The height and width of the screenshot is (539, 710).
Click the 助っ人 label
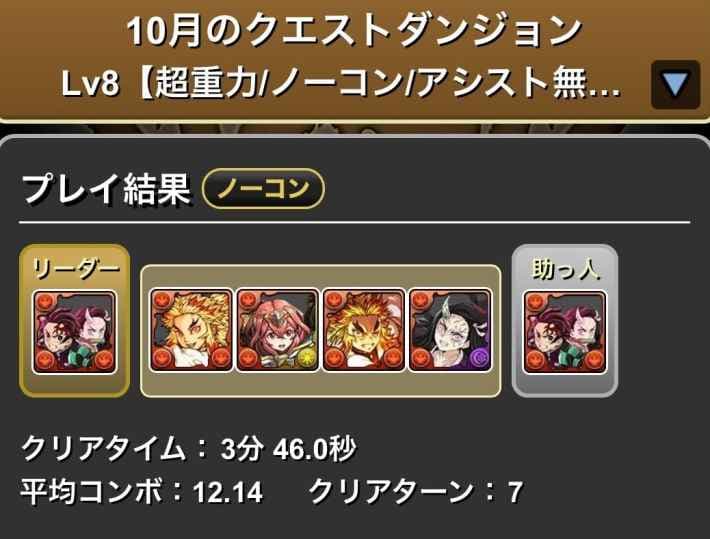[565, 269]
